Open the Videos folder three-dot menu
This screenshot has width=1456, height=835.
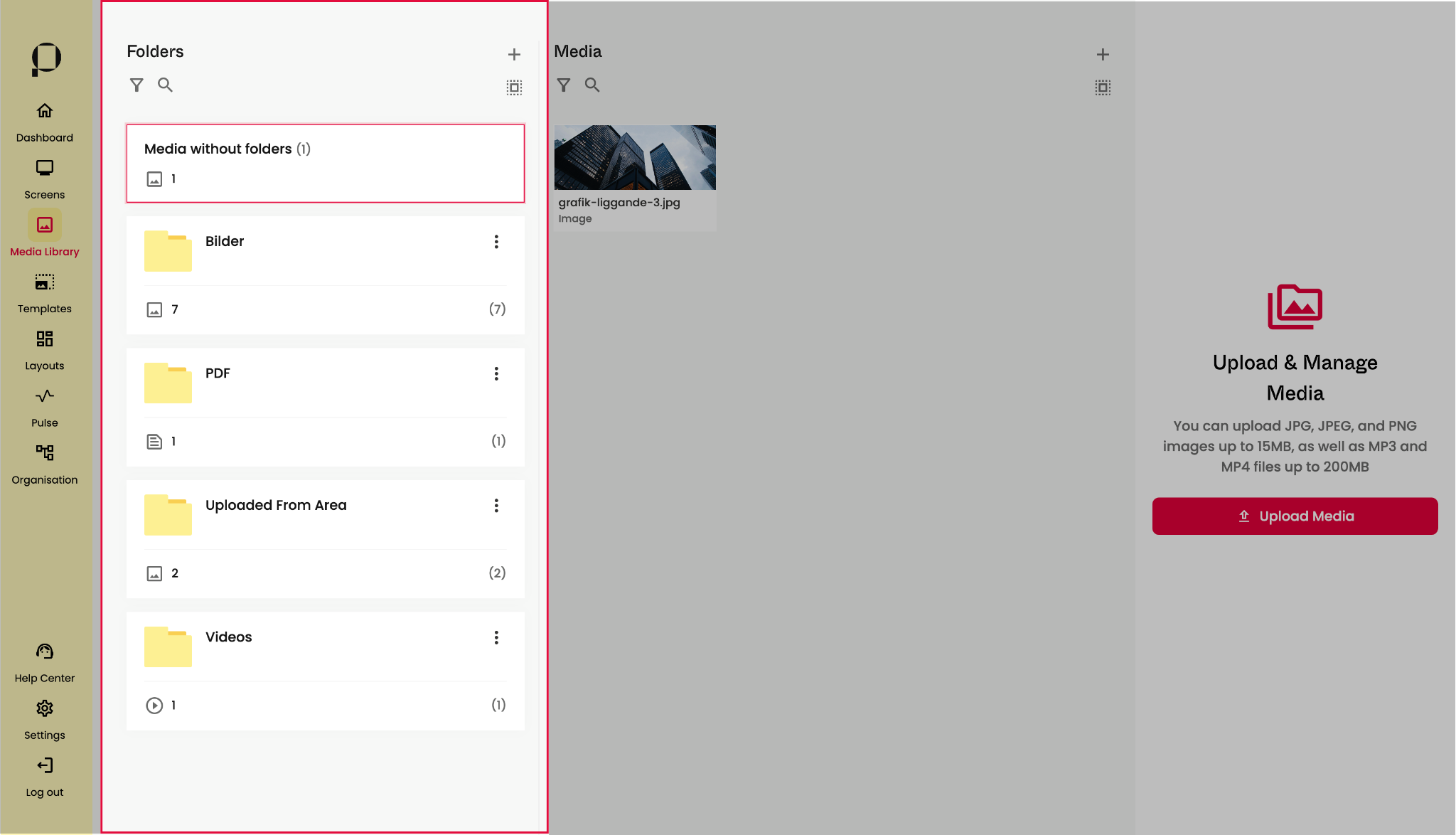(496, 638)
